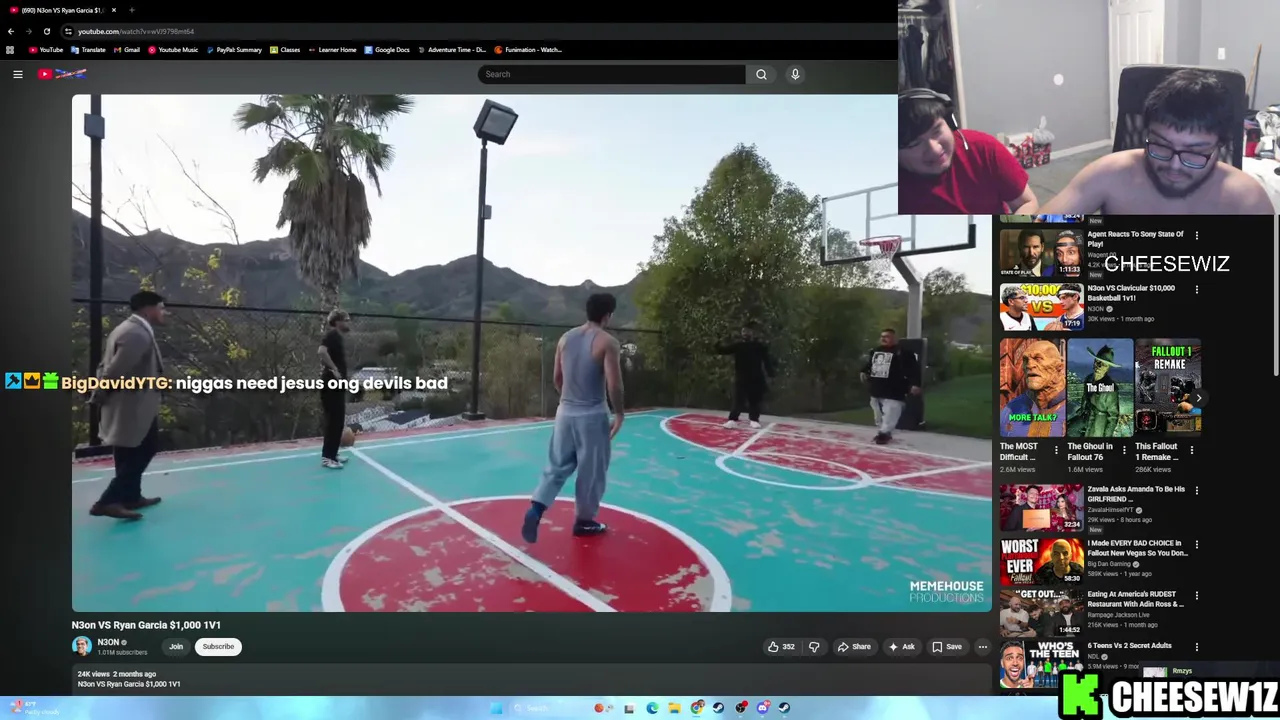Close the N3on VS Ryan Garcia tab
The width and height of the screenshot is (1280, 720).
113,10
